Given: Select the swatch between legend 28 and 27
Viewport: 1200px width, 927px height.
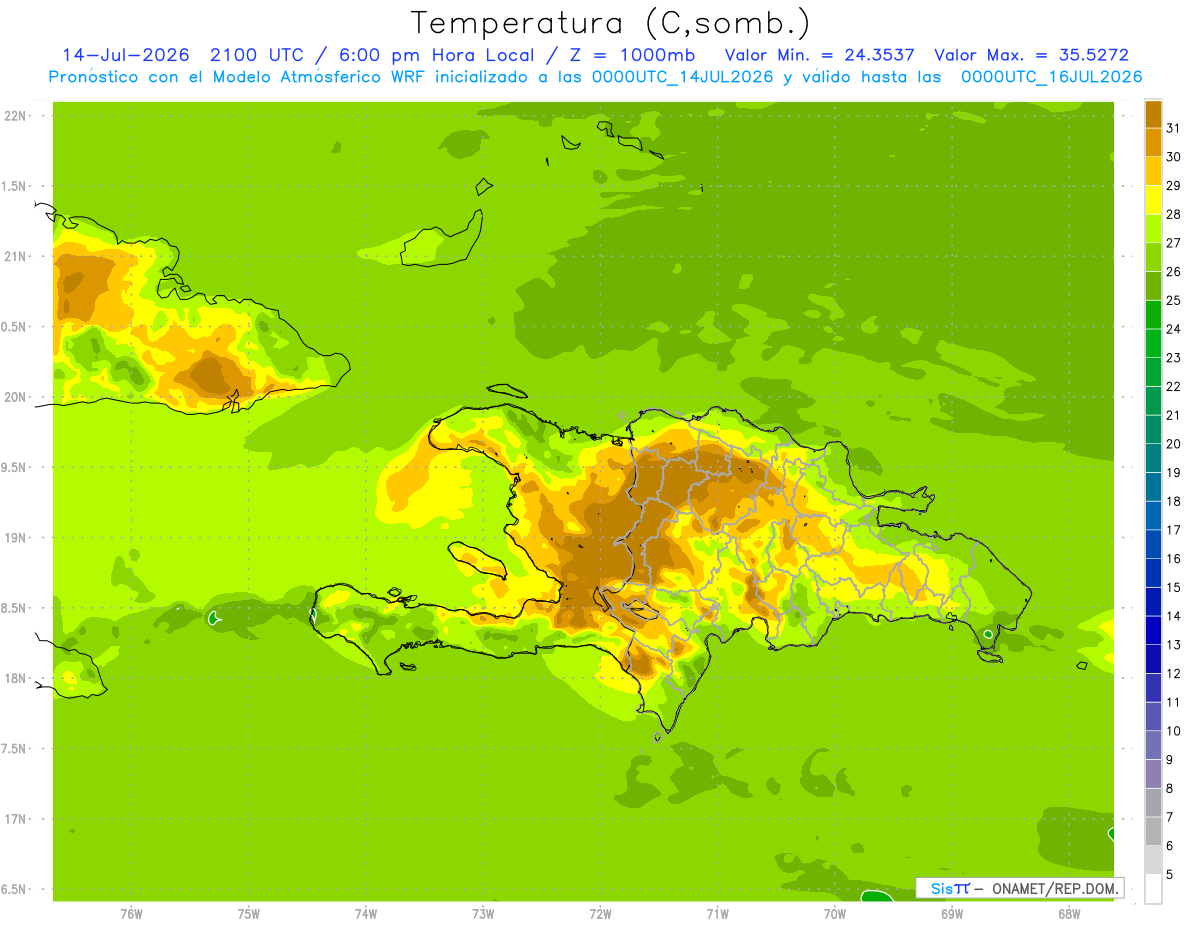Looking at the screenshot, I should tap(1153, 228).
